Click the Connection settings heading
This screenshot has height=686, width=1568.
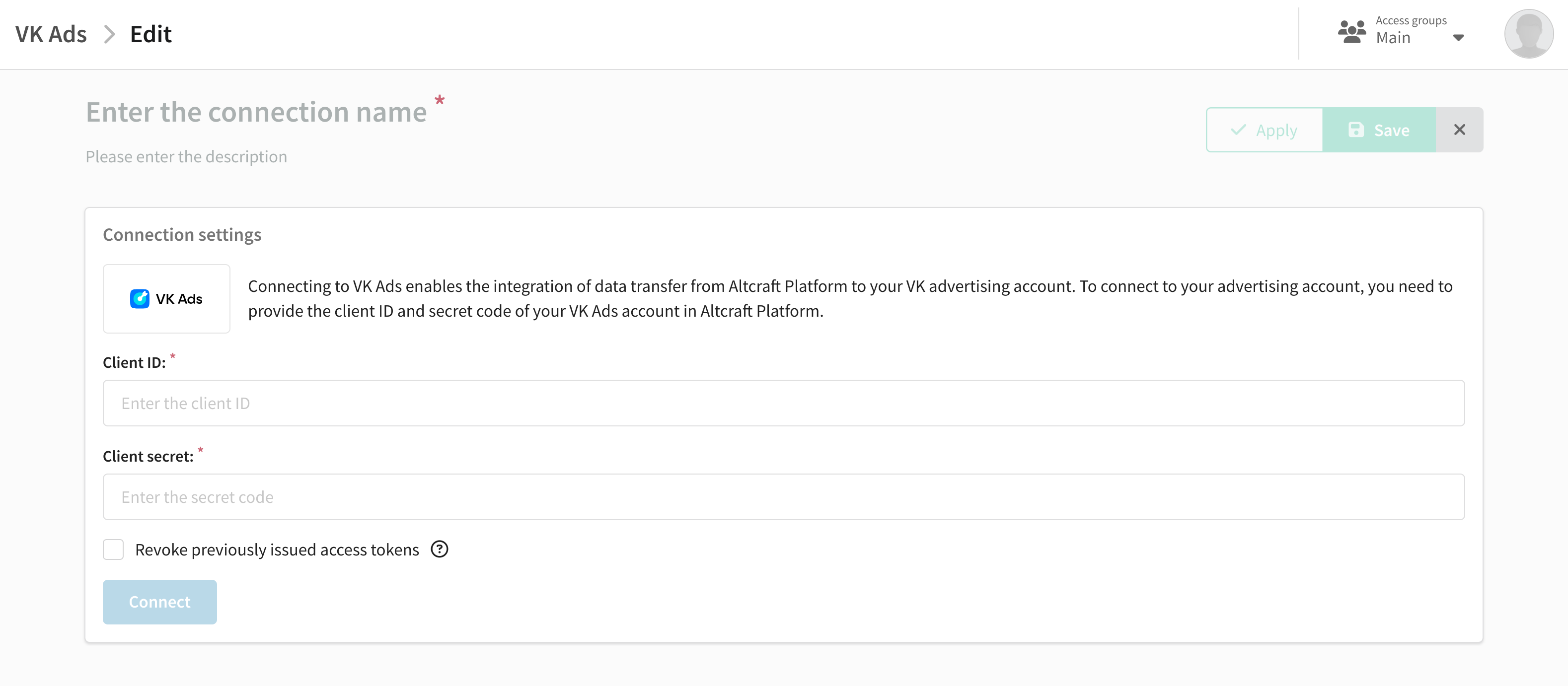pyautogui.click(x=182, y=235)
